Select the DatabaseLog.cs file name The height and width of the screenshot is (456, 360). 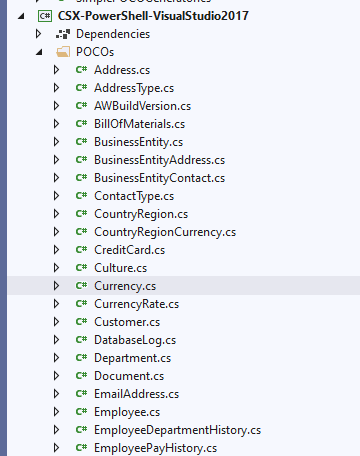coord(135,340)
